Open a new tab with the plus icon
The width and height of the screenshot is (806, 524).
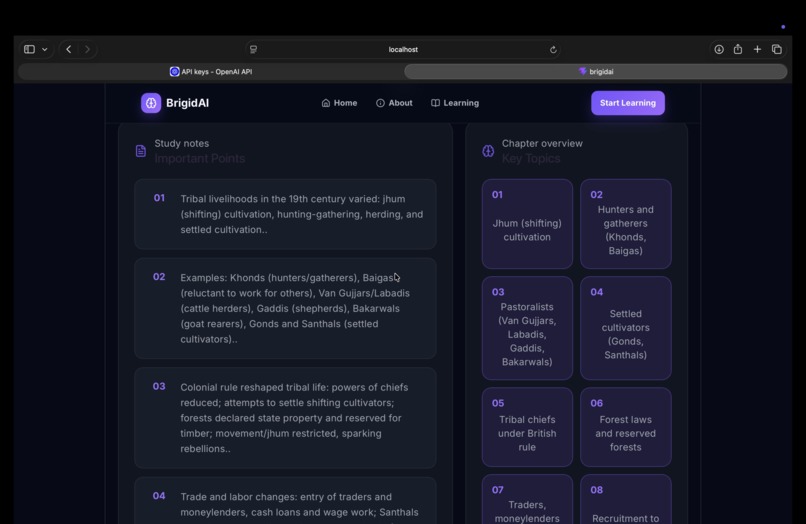tap(757, 49)
